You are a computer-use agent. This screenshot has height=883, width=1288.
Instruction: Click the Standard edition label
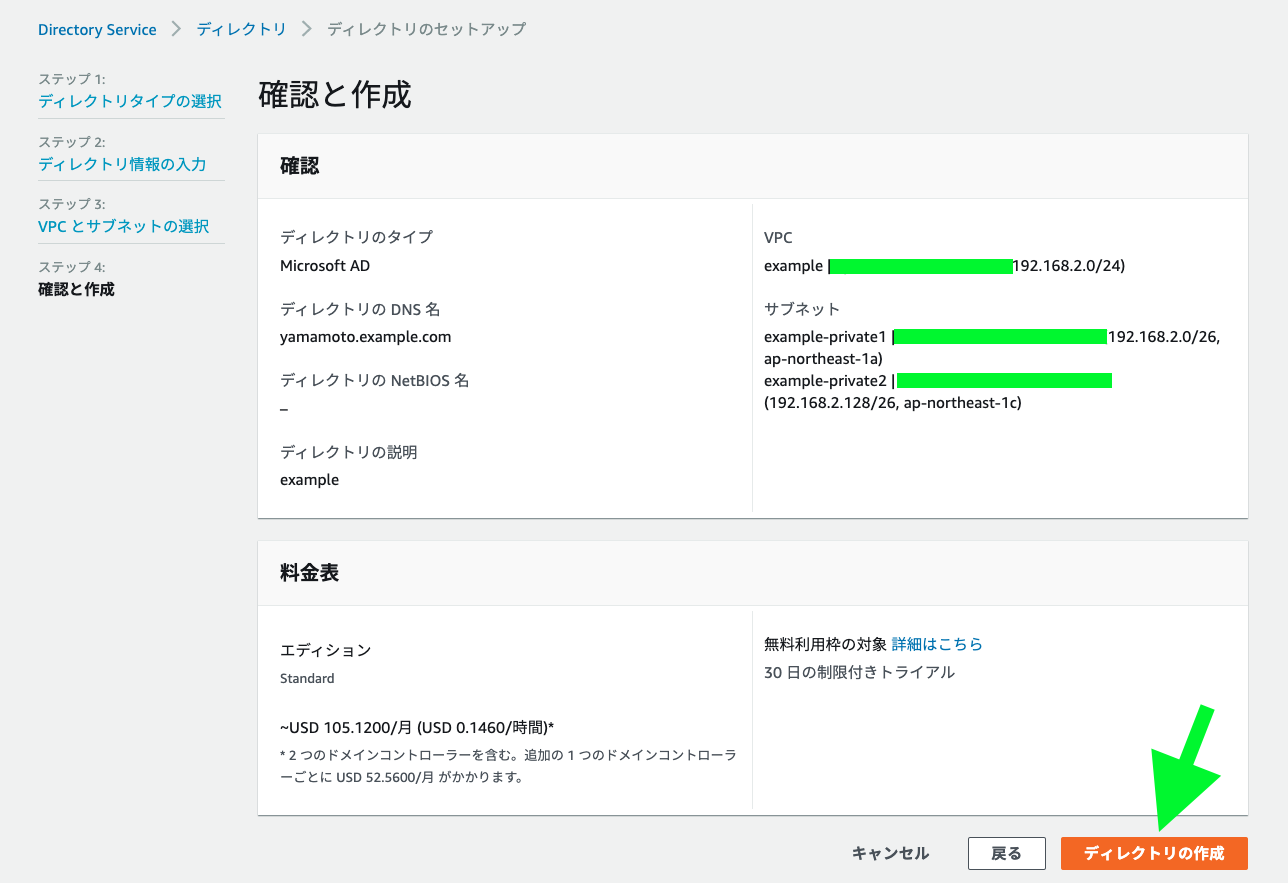click(x=307, y=678)
